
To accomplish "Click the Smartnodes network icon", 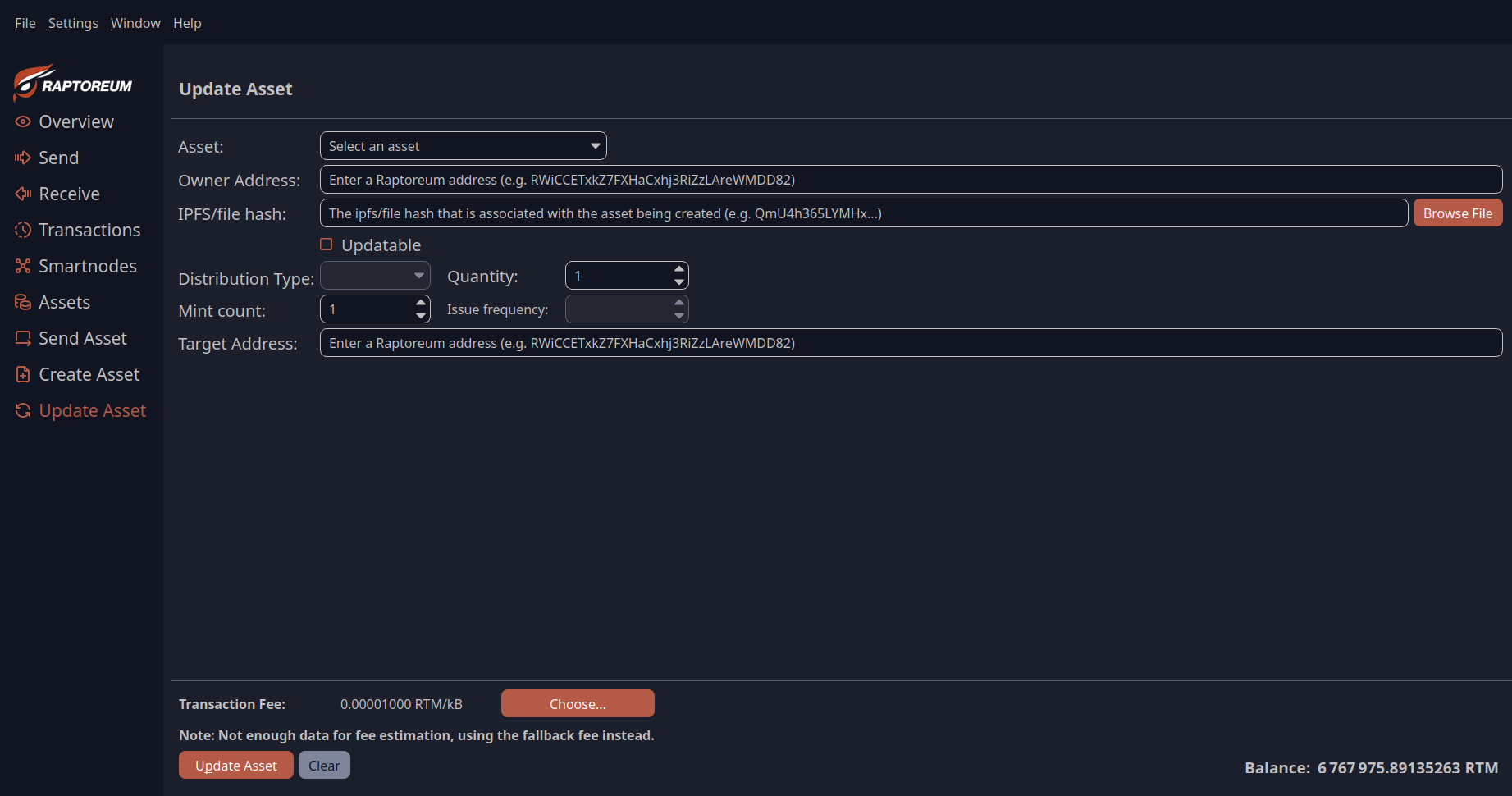I will pos(23,266).
